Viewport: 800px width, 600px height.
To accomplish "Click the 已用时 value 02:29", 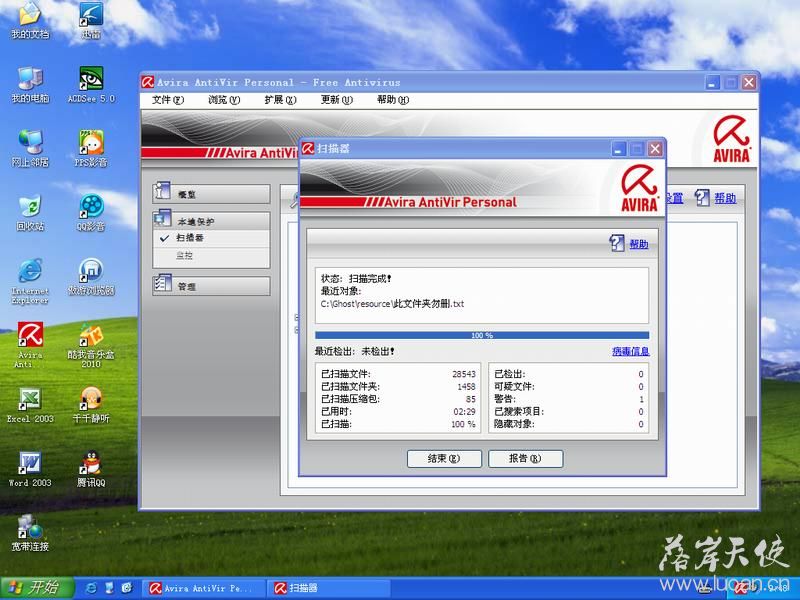I will coord(464,412).
